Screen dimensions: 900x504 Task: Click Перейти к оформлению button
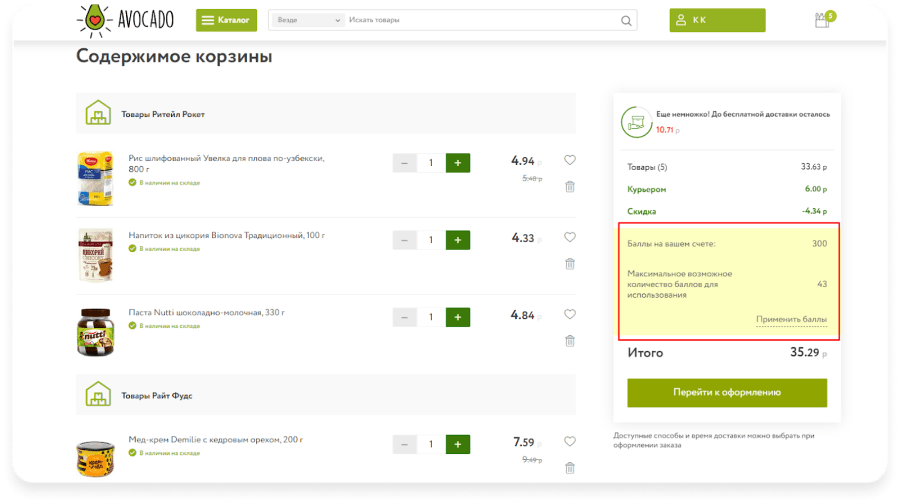727,393
